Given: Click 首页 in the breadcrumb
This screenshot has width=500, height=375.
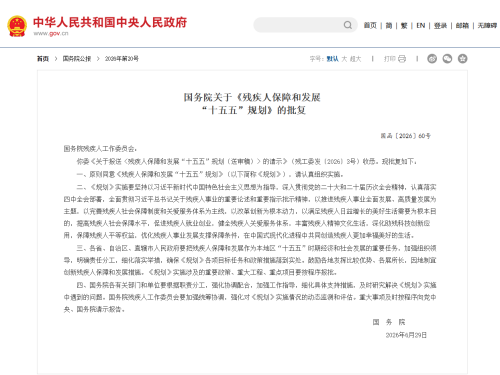Looking at the screenshot, I should pyautogui.click(x=43, y=59).
